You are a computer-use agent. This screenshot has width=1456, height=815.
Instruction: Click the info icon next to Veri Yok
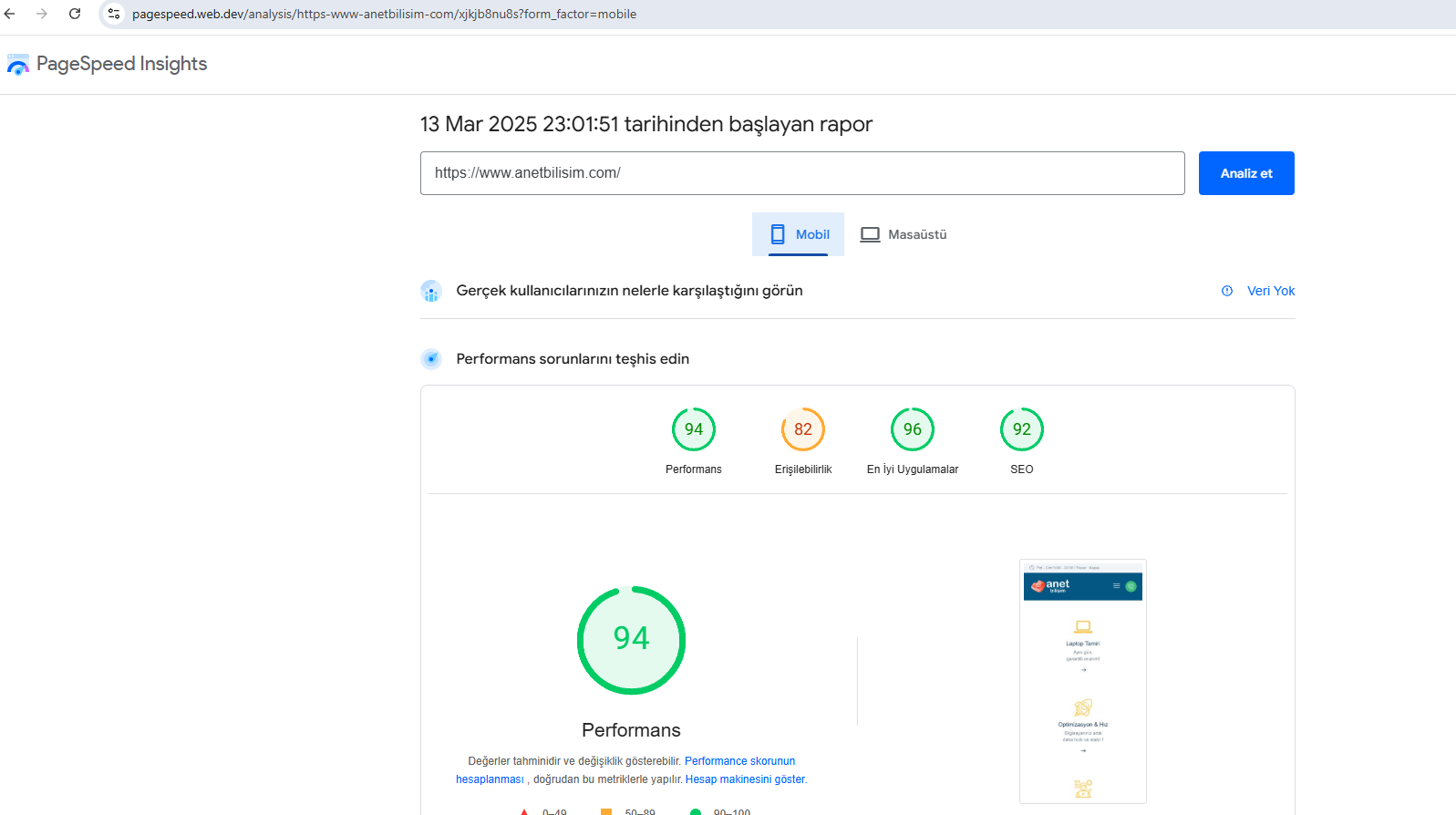pos(1227,291)
